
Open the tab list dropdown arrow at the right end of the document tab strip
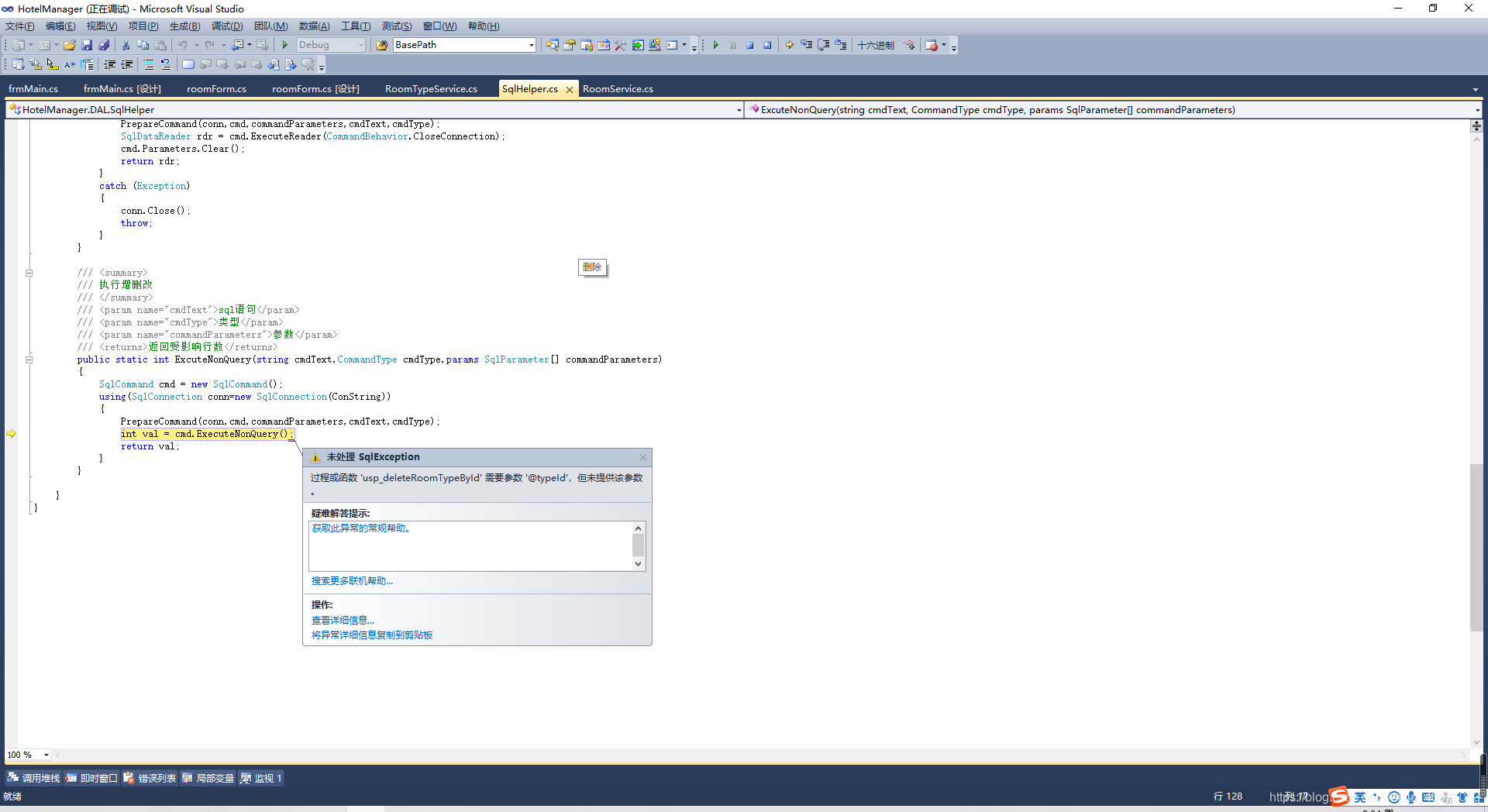pos(1475,89)
